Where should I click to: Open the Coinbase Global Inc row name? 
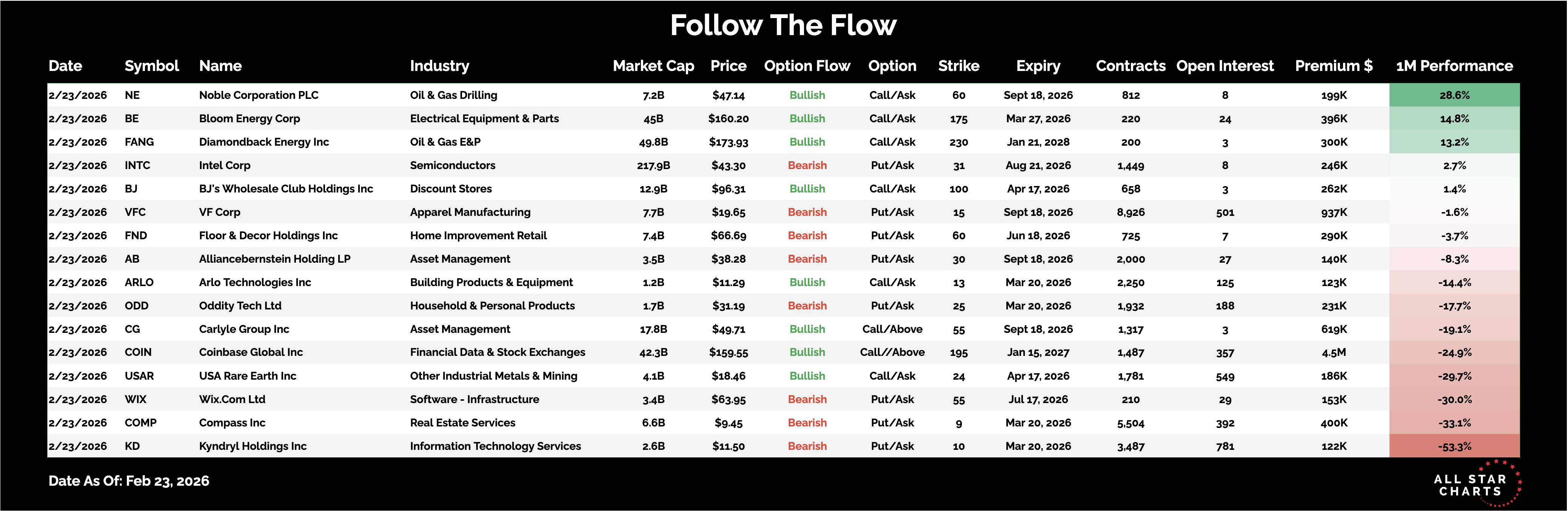251,352
